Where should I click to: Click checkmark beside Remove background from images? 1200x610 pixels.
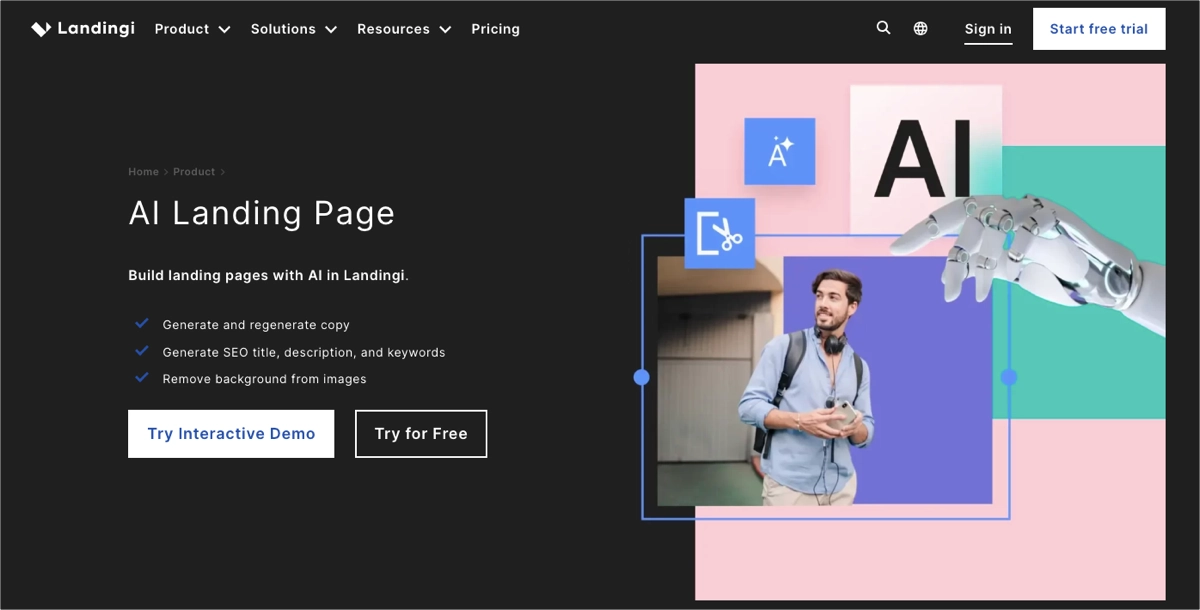click(142, 377)
